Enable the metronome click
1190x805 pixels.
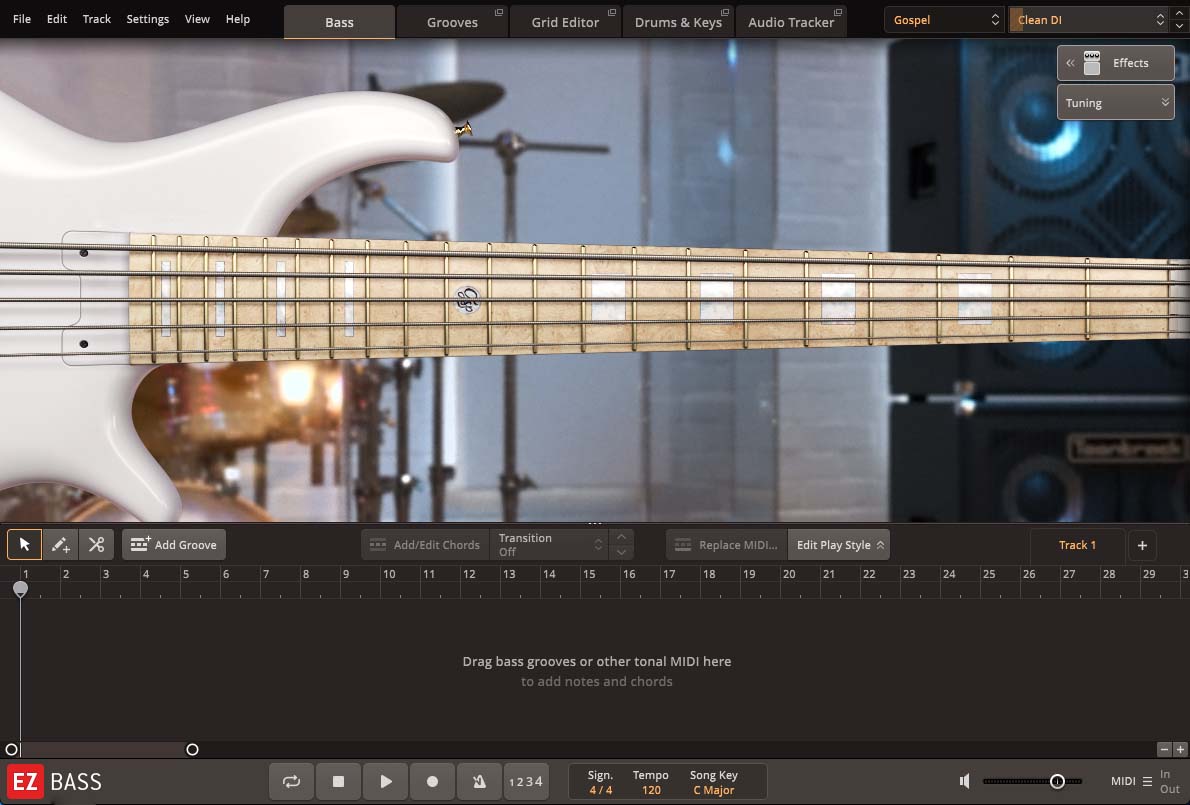pyautogui.click(x=479, y=781)
